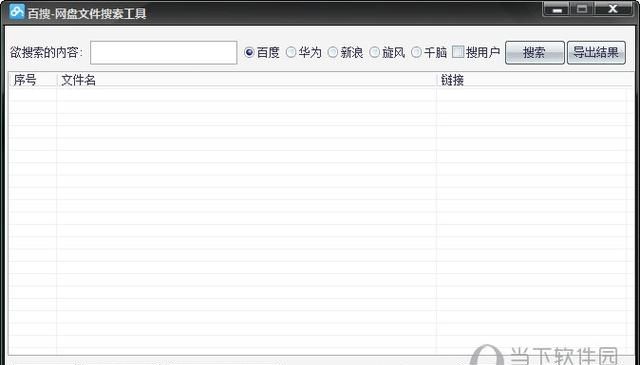640x365 pixels.
Task: Click the 搜索 button
Action: pos(535,53)
